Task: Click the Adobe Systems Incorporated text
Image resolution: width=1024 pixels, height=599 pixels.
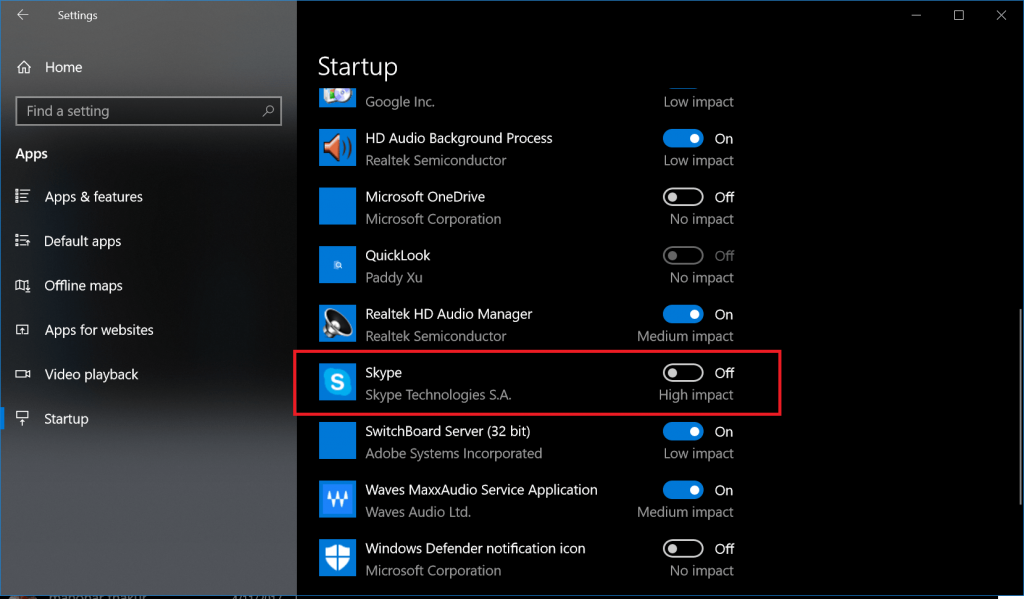Action: coord(454,453)
